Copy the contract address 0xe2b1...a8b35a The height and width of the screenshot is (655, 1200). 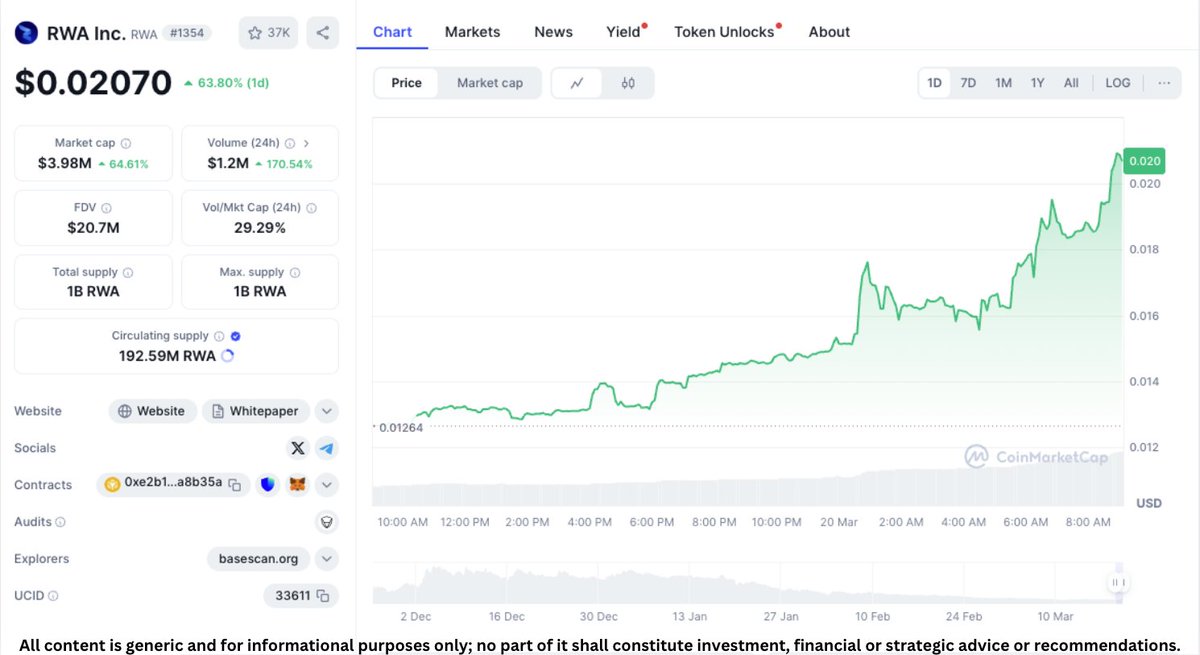234,485
